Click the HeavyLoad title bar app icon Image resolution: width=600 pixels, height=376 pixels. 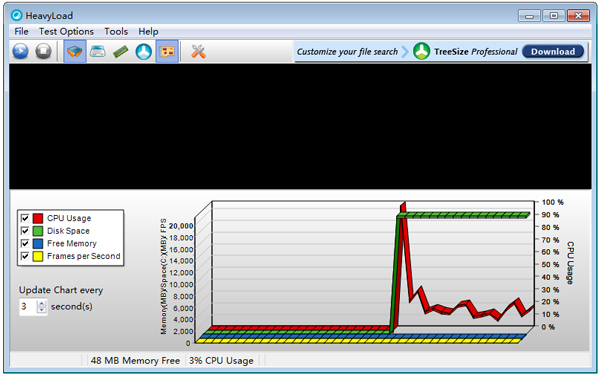(x=16, y=15)
